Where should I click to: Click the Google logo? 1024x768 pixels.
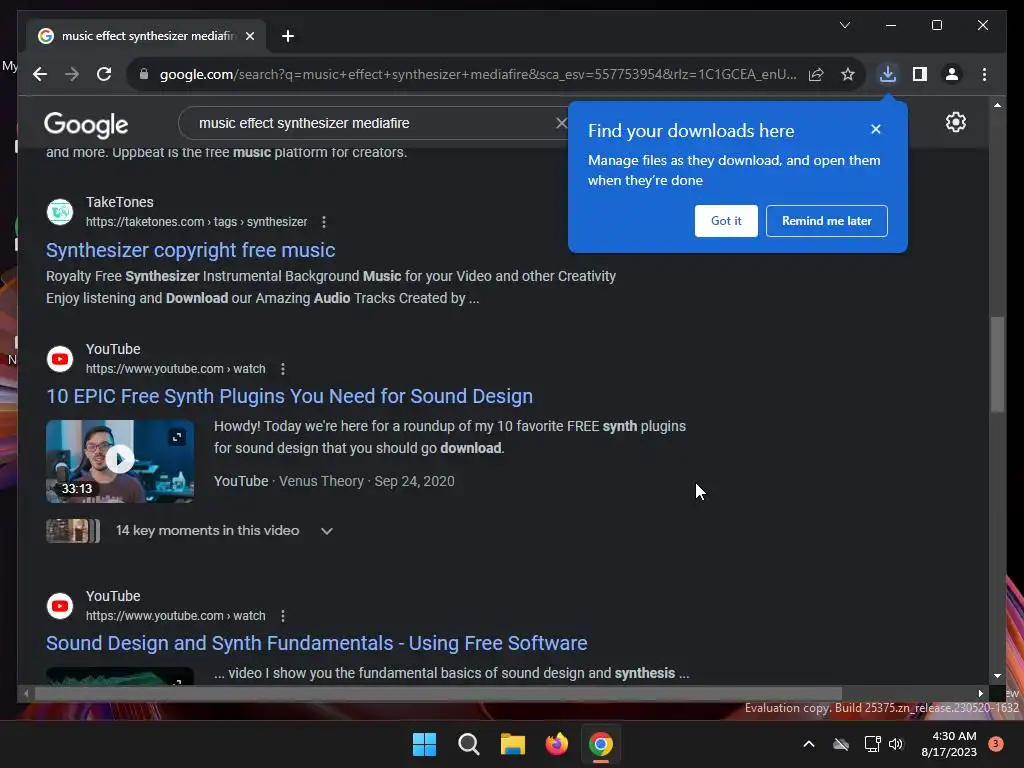click(86, 124)
